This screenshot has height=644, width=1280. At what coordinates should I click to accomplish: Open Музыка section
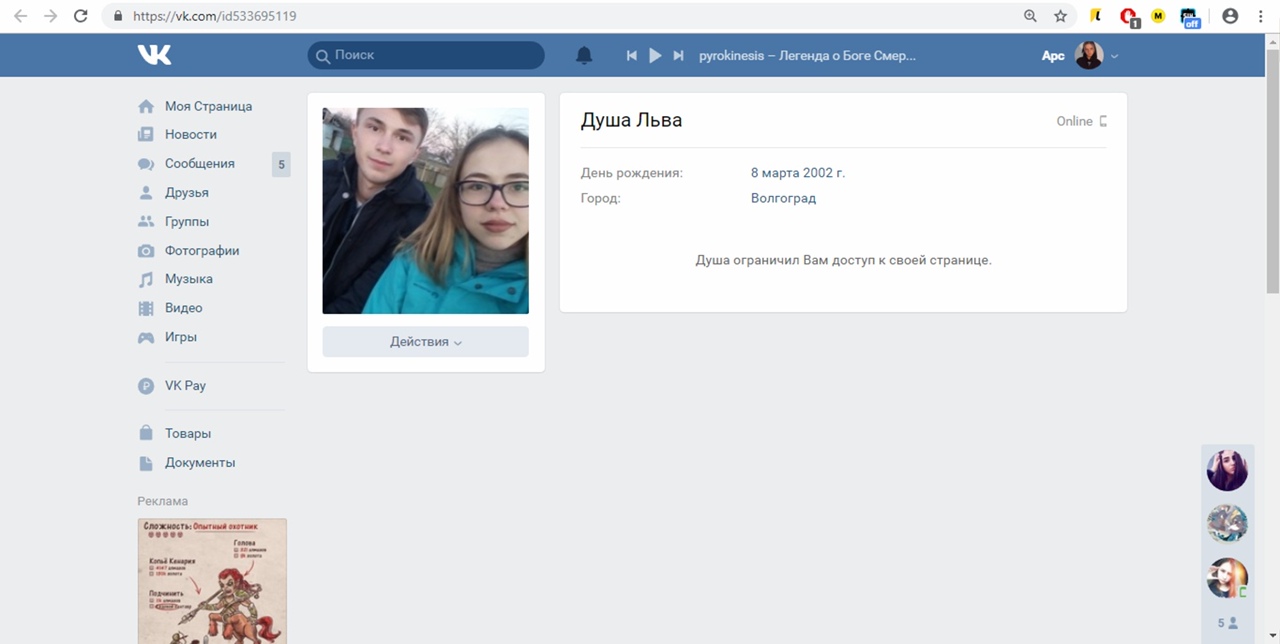(x=188, y=279)
